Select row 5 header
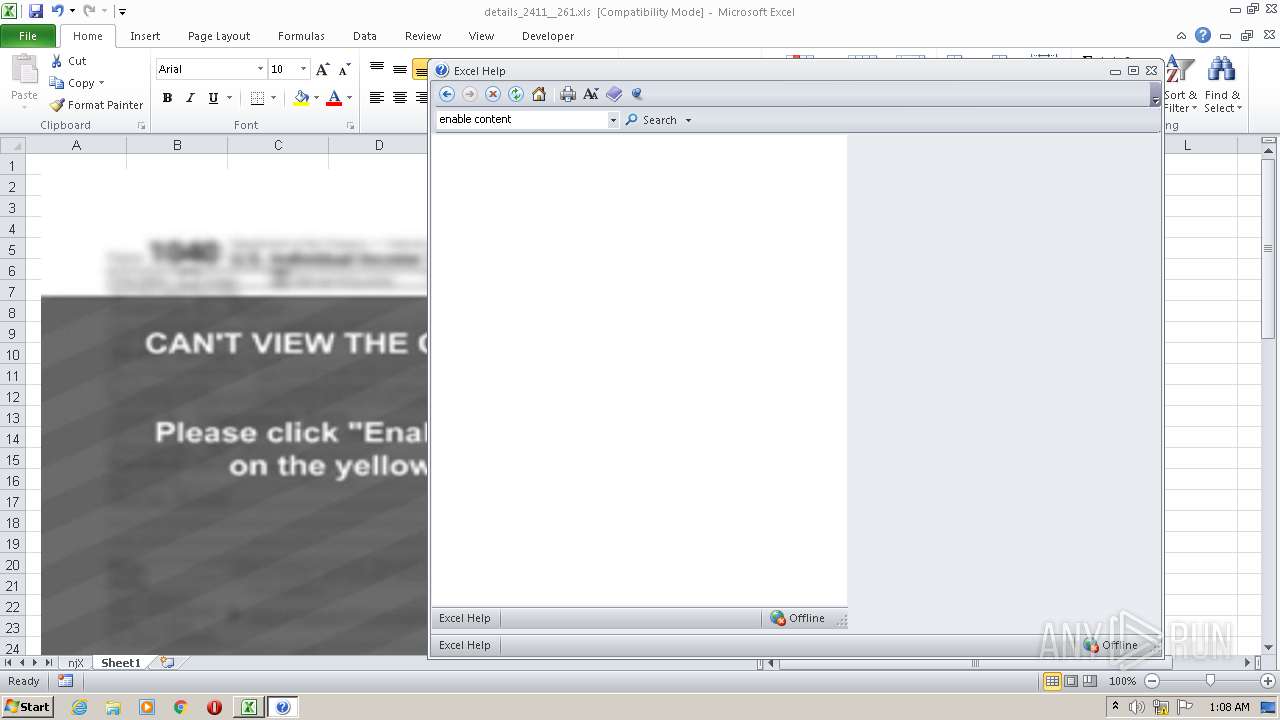Viewport: 1280px width, 720px height. coord(12,250)
